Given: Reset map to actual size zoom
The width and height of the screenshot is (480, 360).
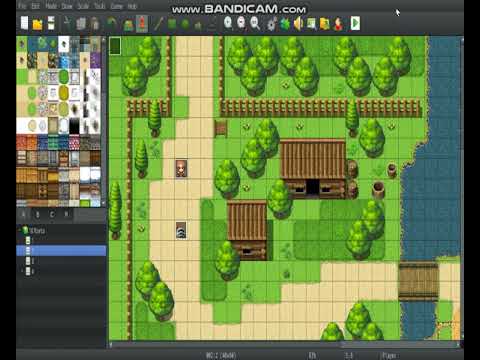Looking at the screenshot, I should [255, 23].
